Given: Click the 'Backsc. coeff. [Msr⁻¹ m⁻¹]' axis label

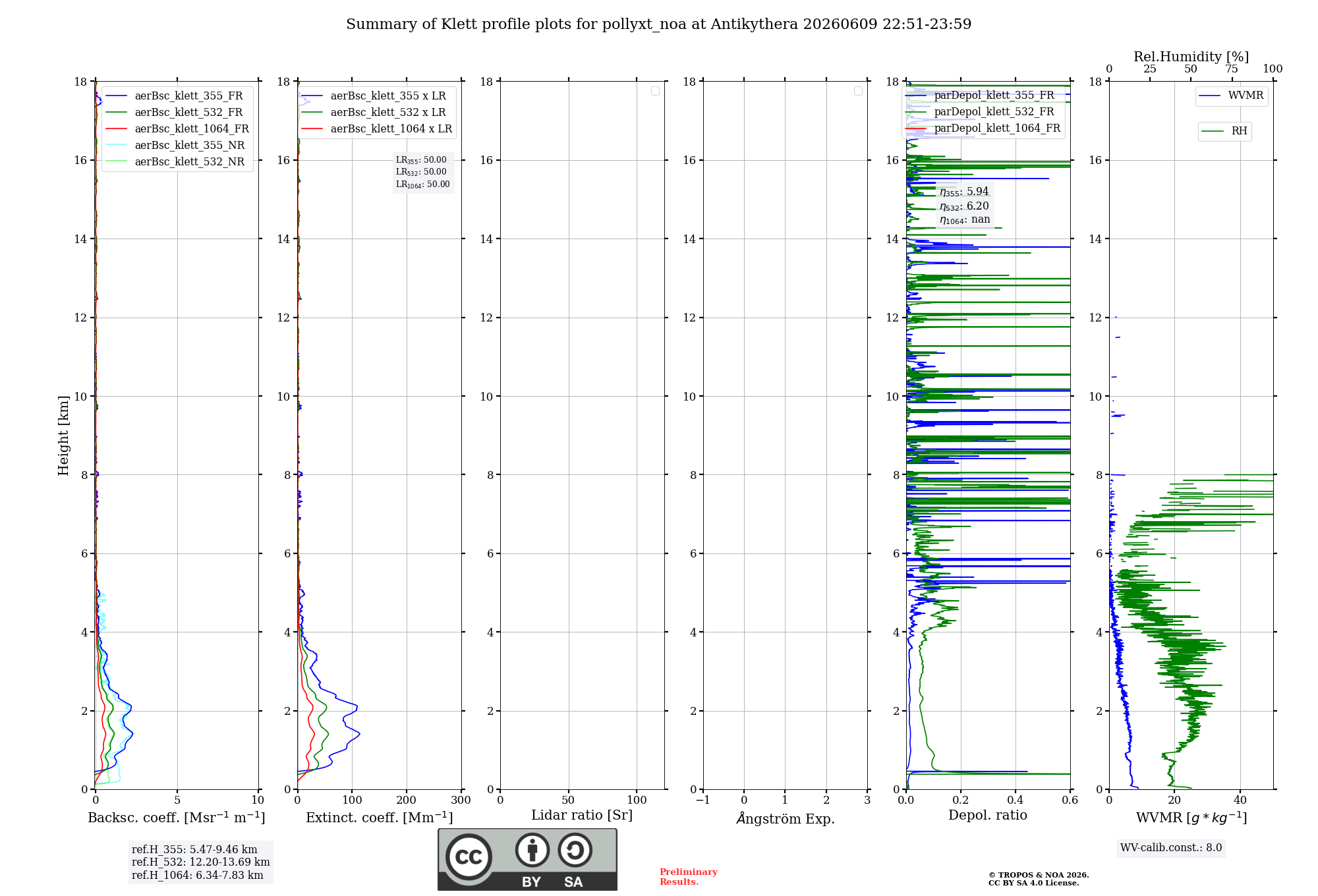Looking at the screenshot, I should (x=177, y=818).
